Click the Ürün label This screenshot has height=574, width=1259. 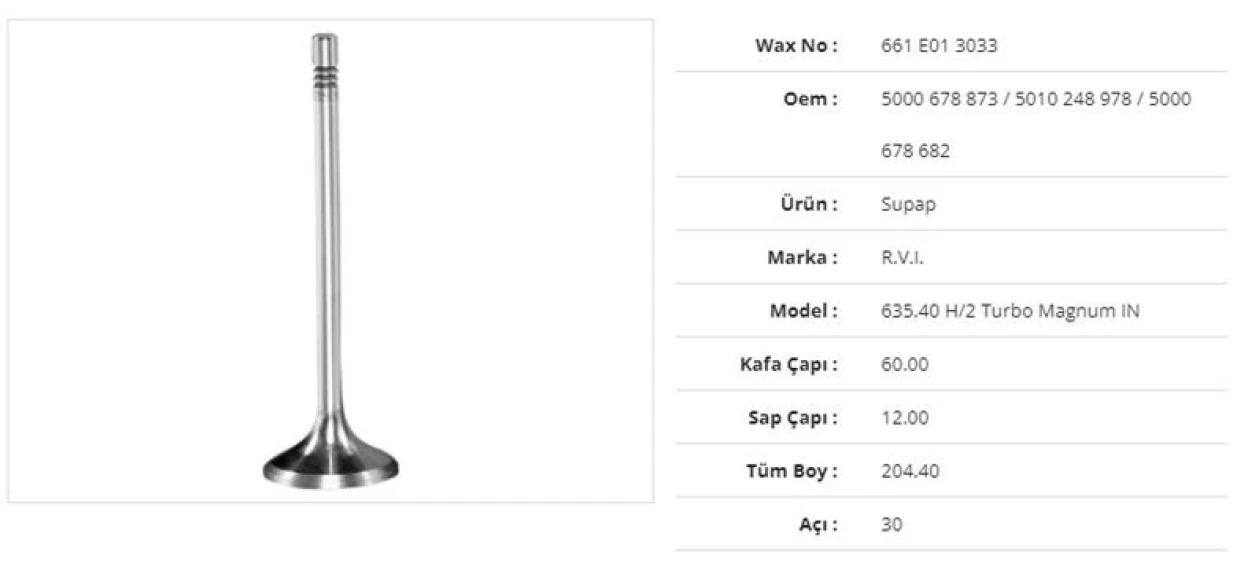pyautogui.click(x=808, y=204)
